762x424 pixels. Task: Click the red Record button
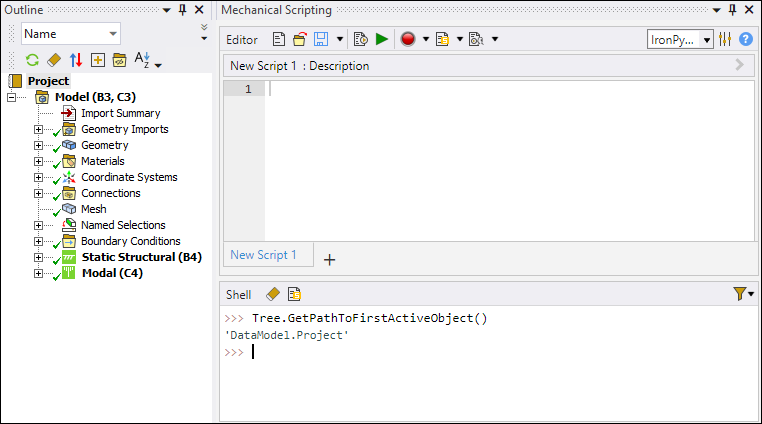(x=408, y=40)
